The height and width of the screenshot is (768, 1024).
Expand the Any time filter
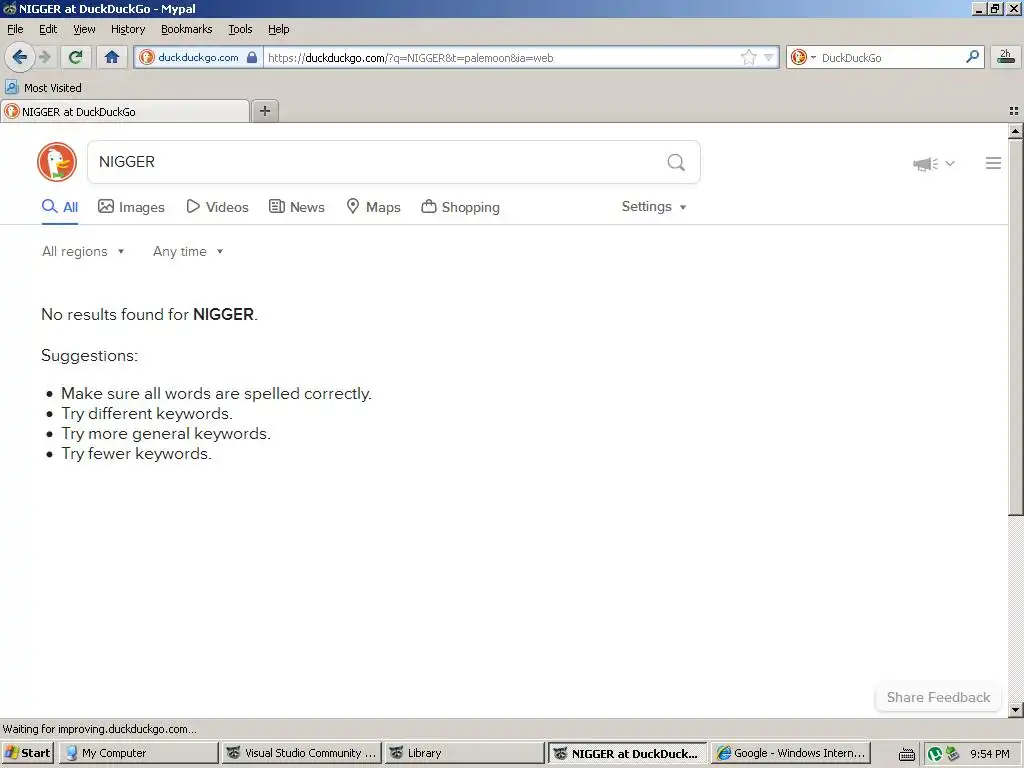point(188,251)
